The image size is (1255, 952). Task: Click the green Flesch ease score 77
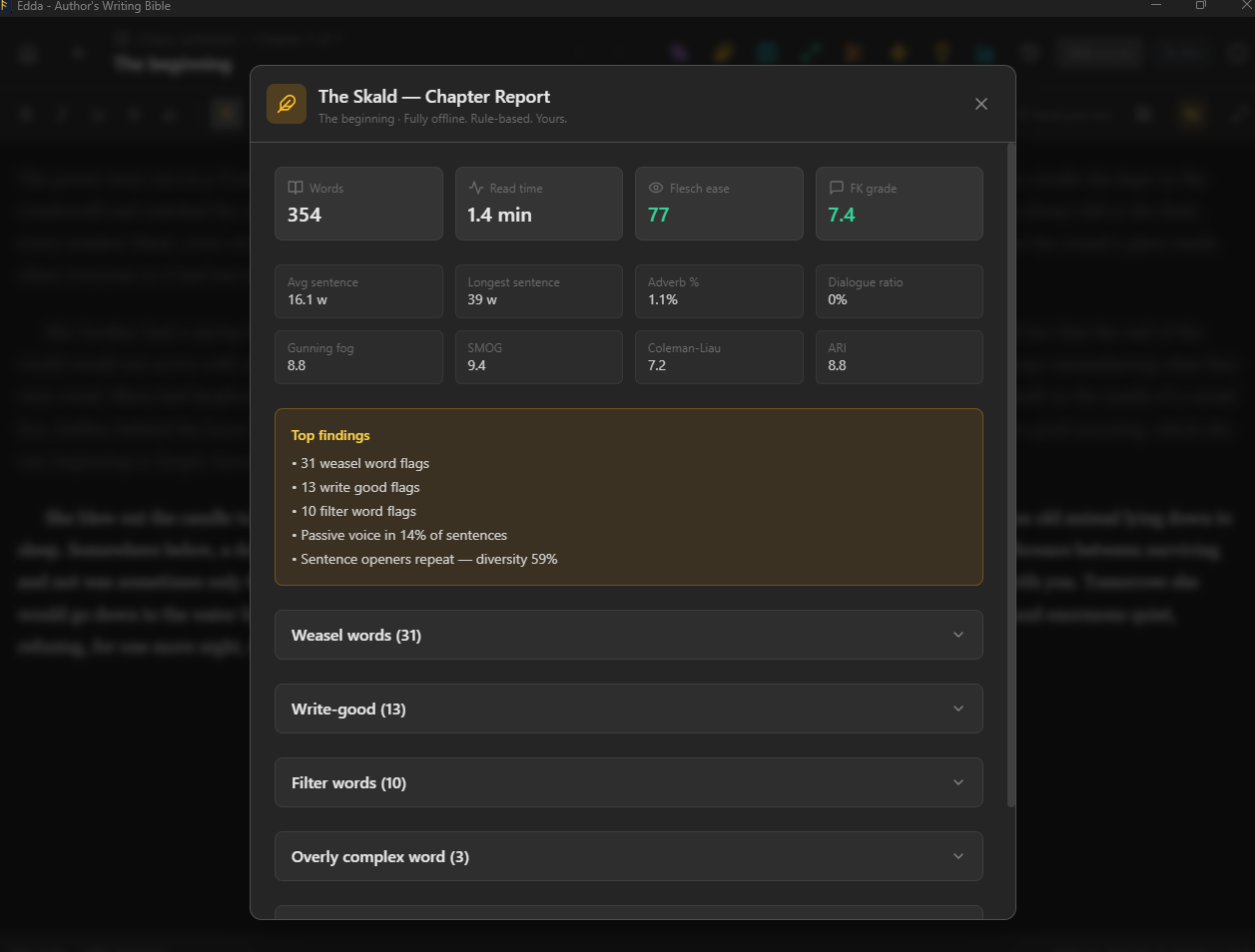(x=658, y=215)
